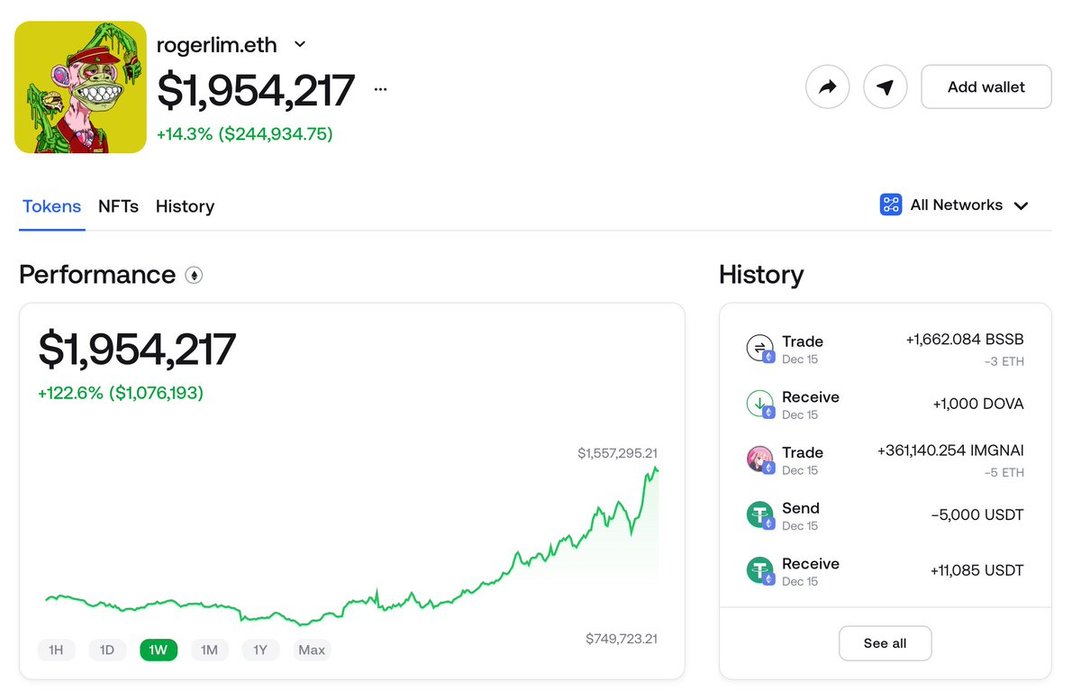
Task: Expand the rogerlim.eth wallet dropdown
Action: [x=300, y=45]
